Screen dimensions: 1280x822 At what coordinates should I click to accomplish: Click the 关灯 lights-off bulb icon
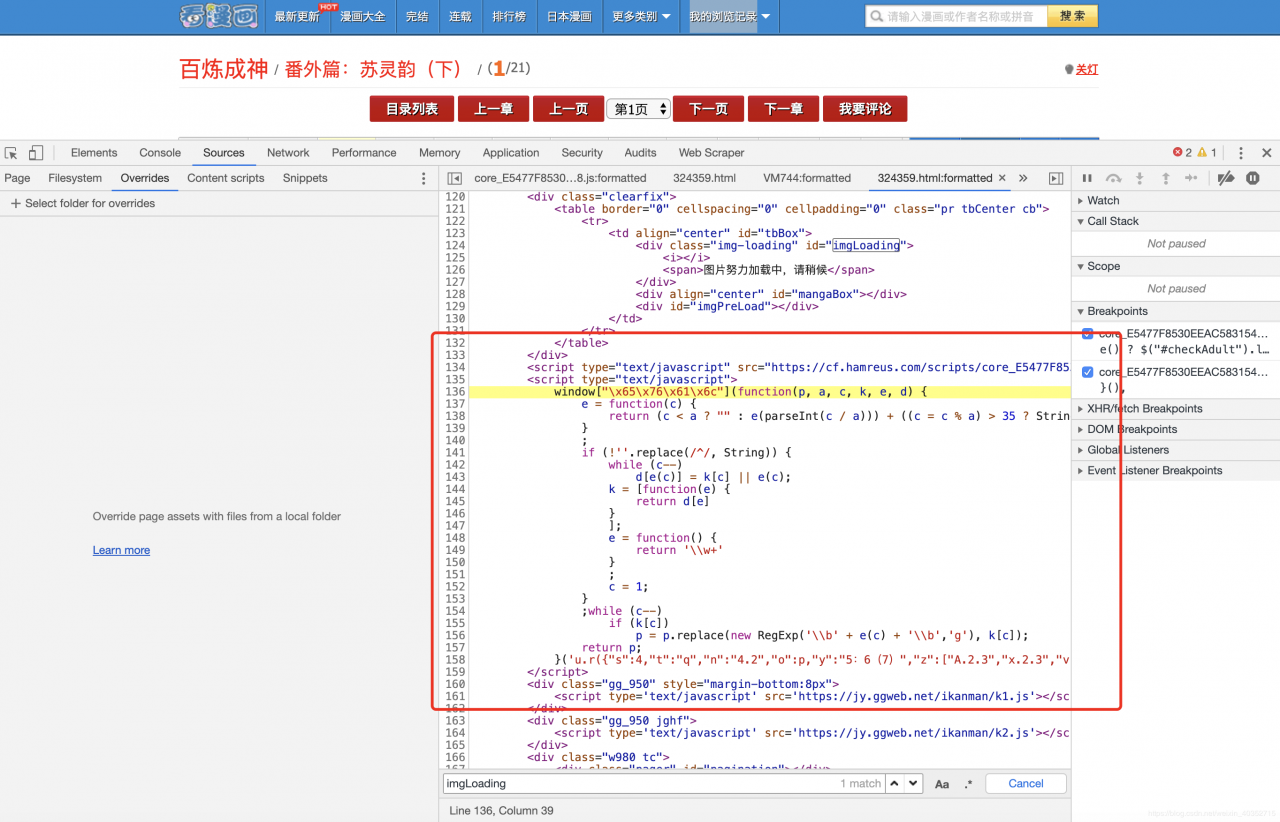pos(1069,69)
